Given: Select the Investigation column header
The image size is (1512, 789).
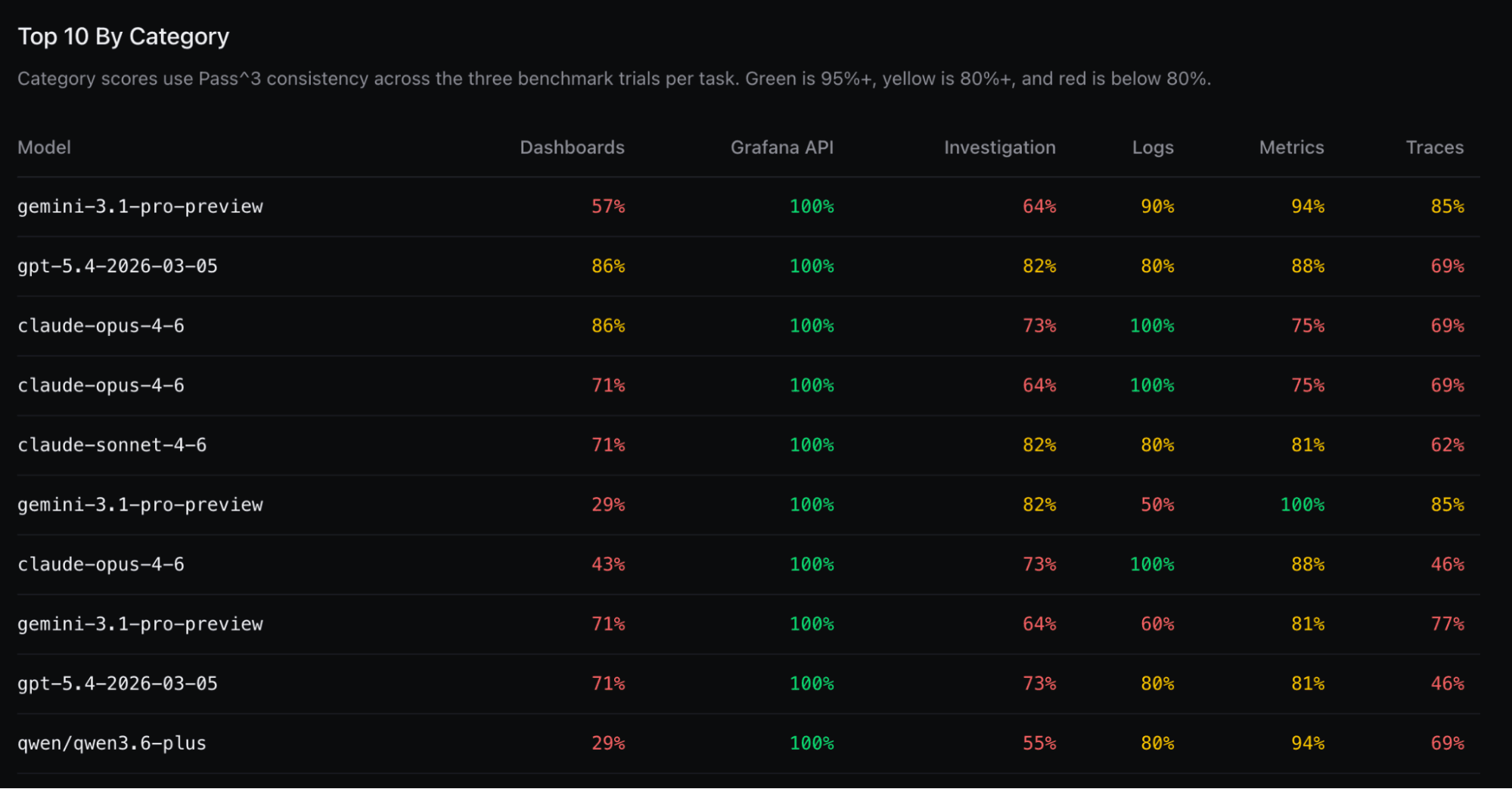Looking at the screenshot, I should point(999,148).
